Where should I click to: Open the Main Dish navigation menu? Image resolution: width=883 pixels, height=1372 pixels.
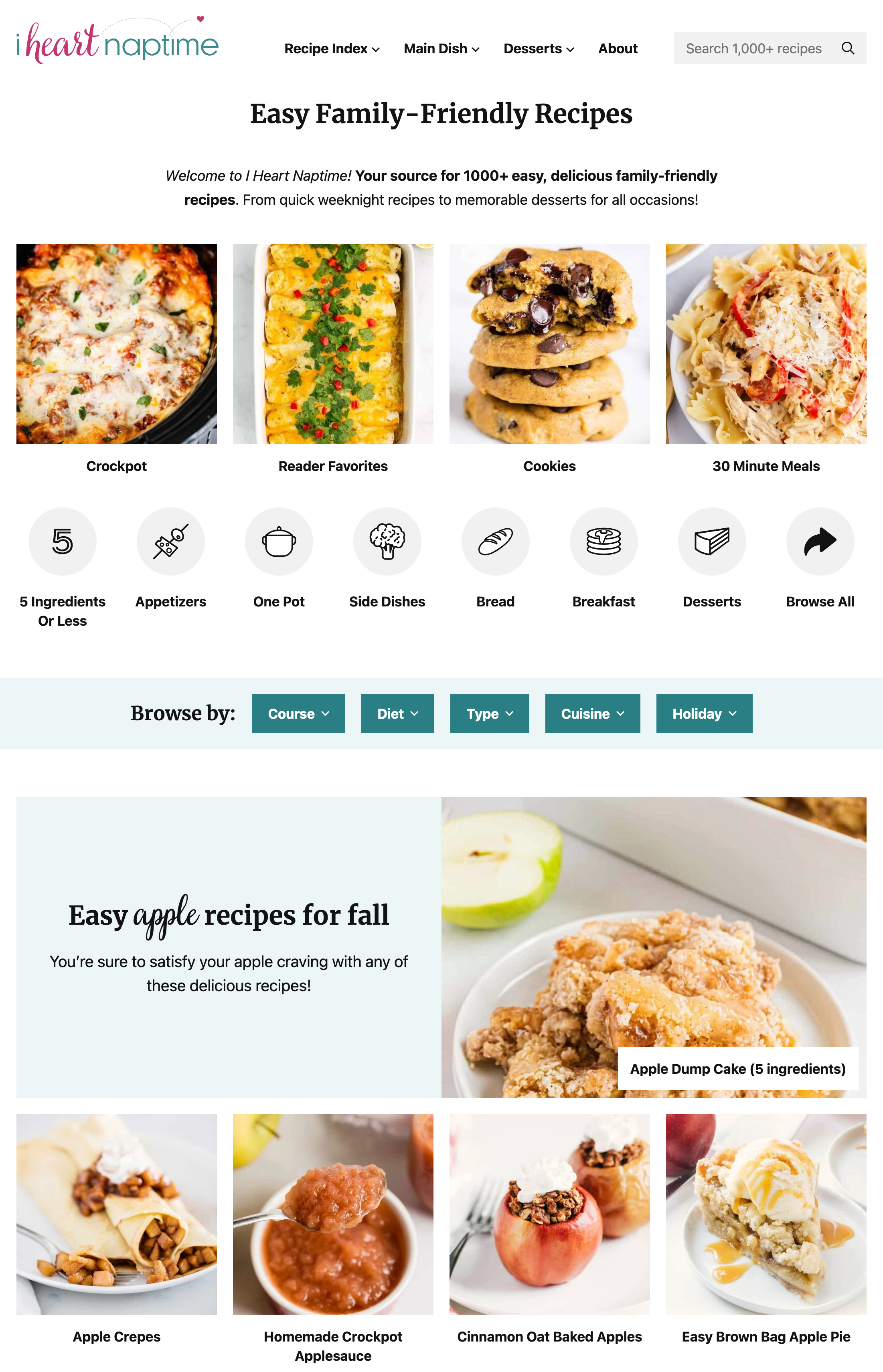click(x=441, y=49)
